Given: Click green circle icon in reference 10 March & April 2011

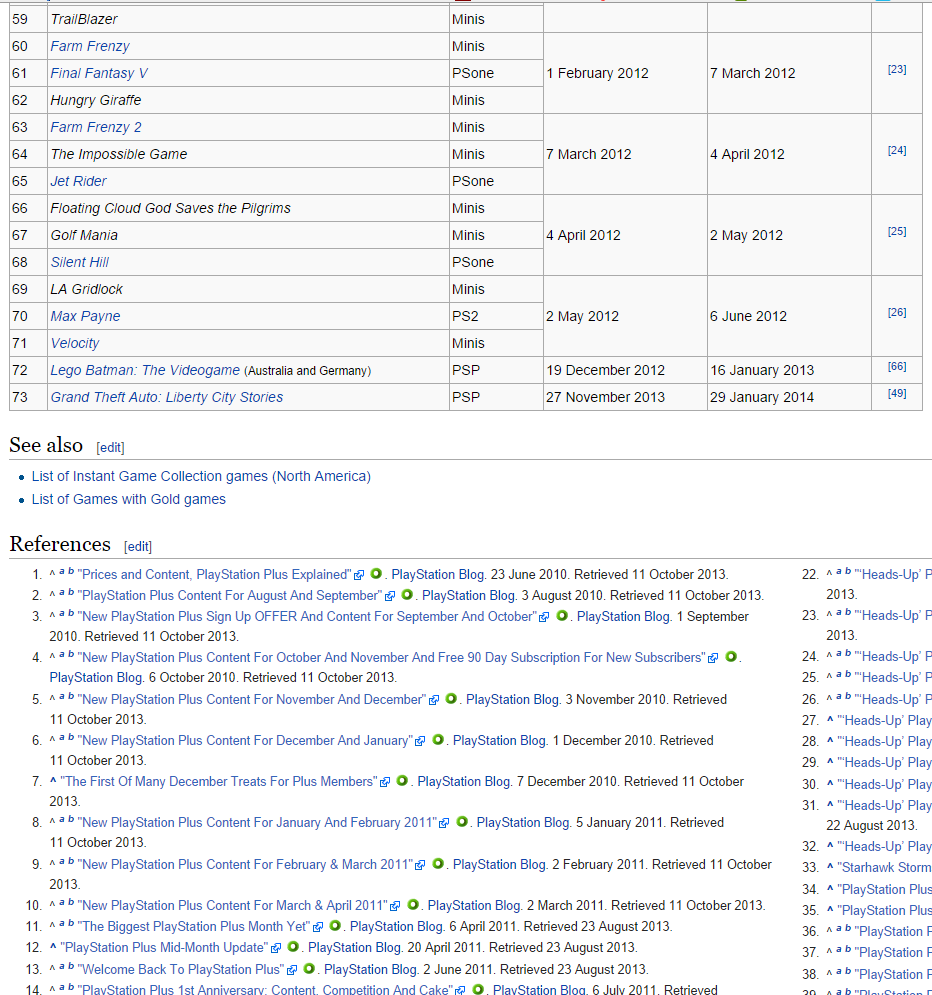Looking at the screenshot, I should (x=412, y=905).
